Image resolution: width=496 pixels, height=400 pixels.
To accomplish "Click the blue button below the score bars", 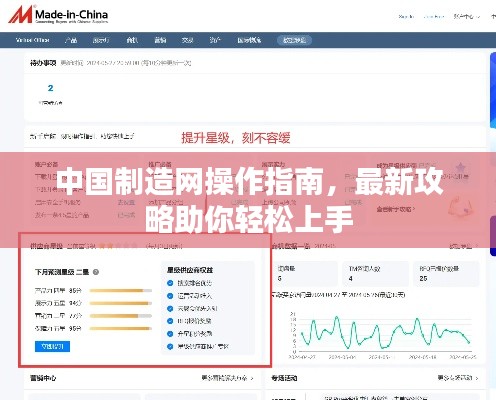I will 52,346.
